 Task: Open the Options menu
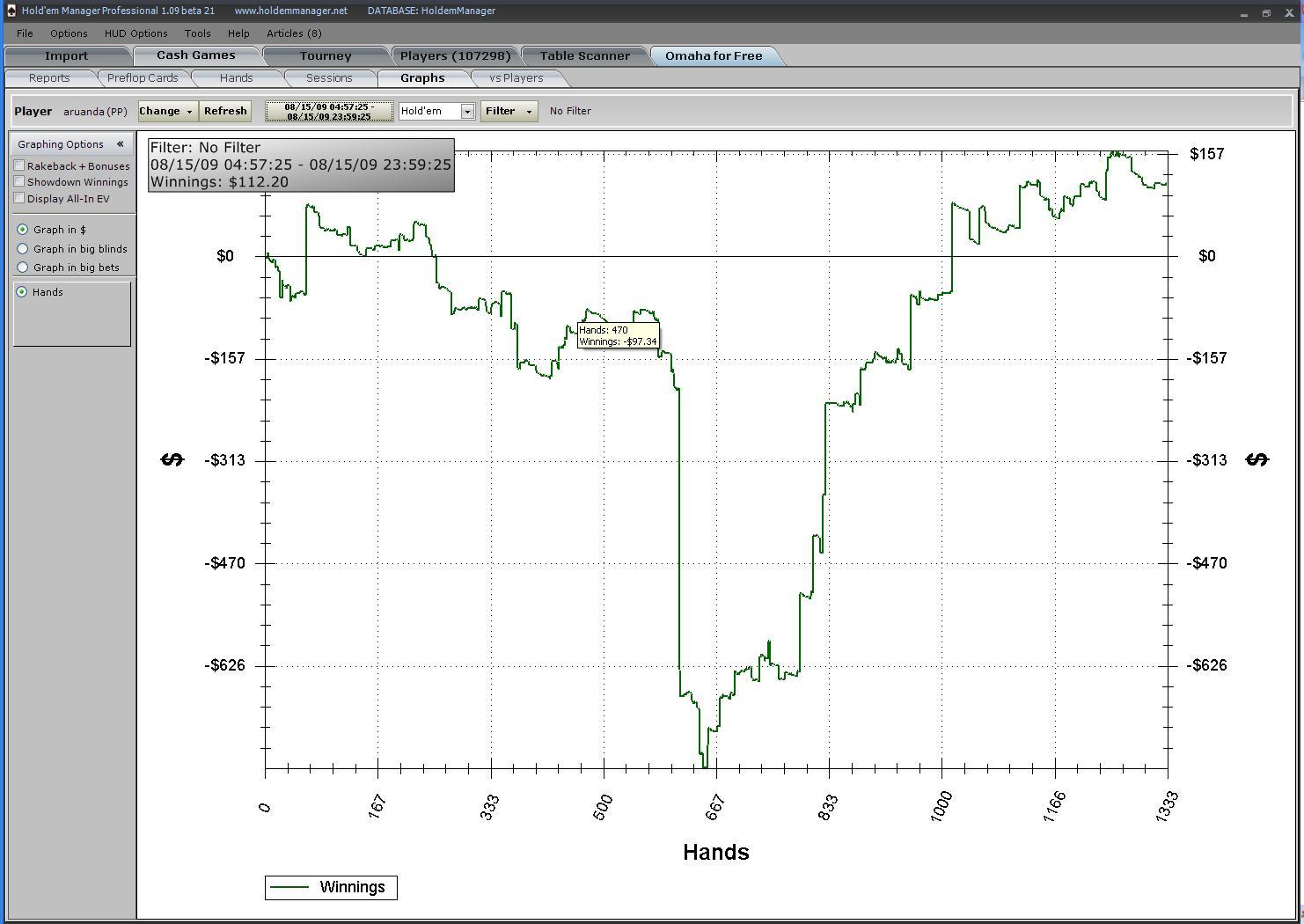click(69, 33)
